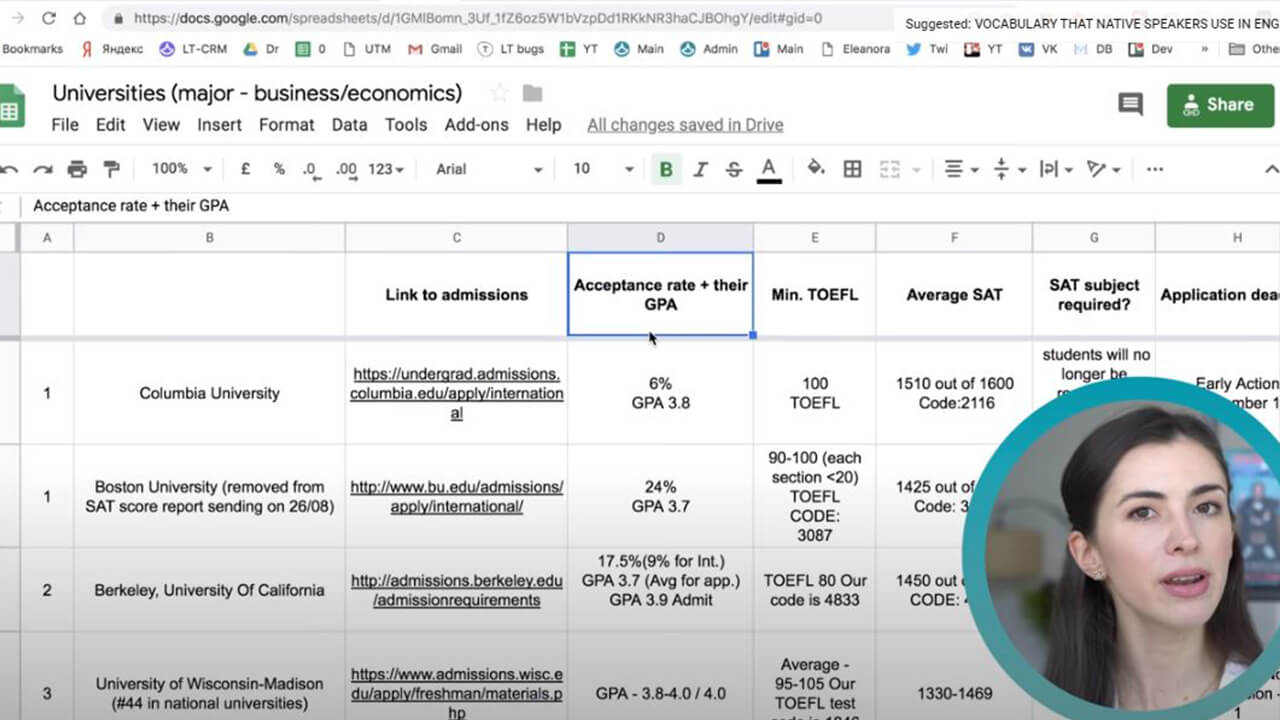Open Wisconsin-Madison admissions link
Viewport: 1280px width, 720px height.
coord(457,694)
